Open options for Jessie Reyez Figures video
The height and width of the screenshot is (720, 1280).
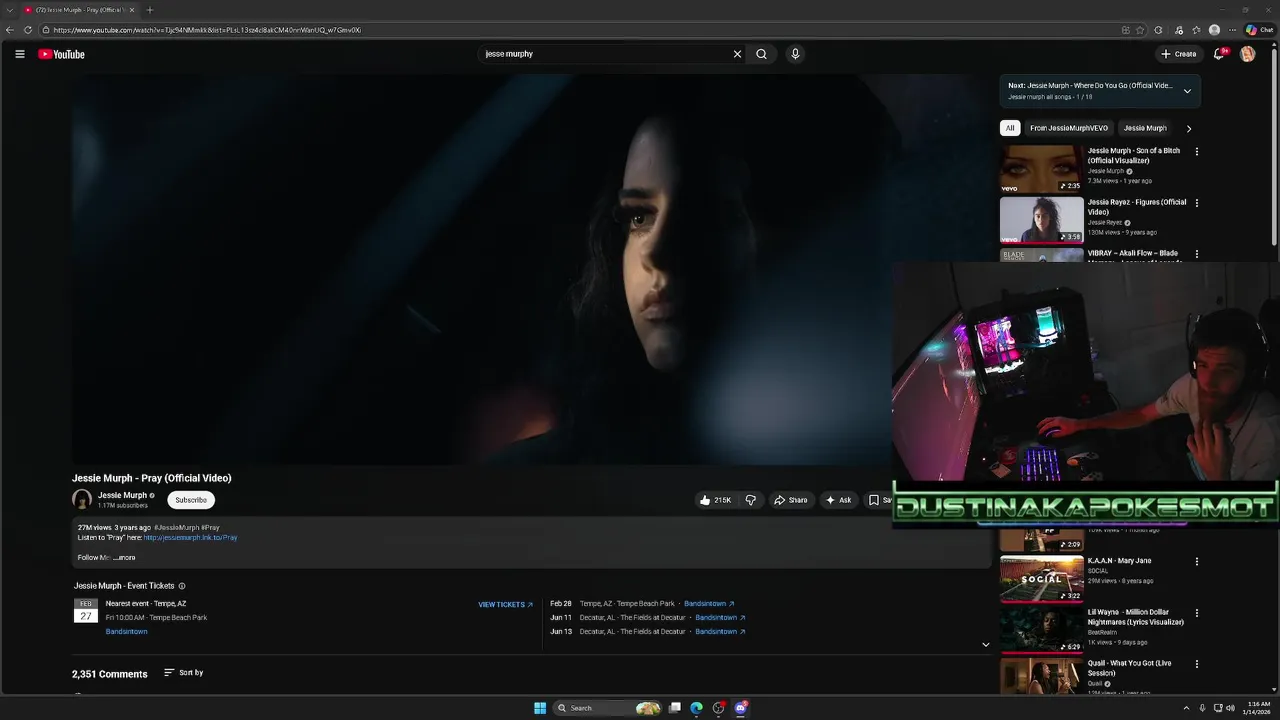[1197, 203]
